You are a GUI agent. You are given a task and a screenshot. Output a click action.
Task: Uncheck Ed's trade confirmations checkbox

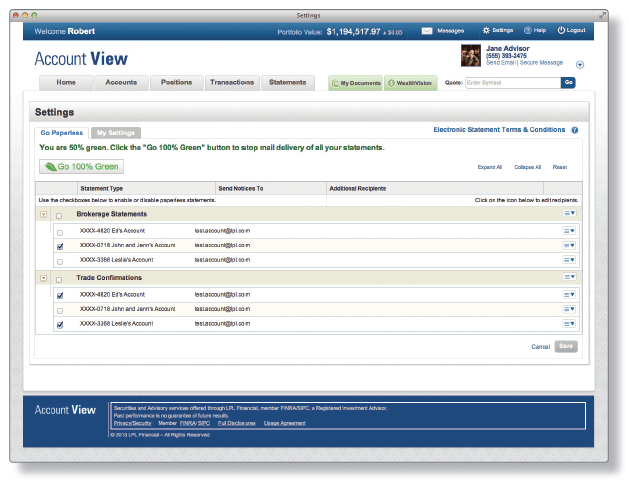60,296
